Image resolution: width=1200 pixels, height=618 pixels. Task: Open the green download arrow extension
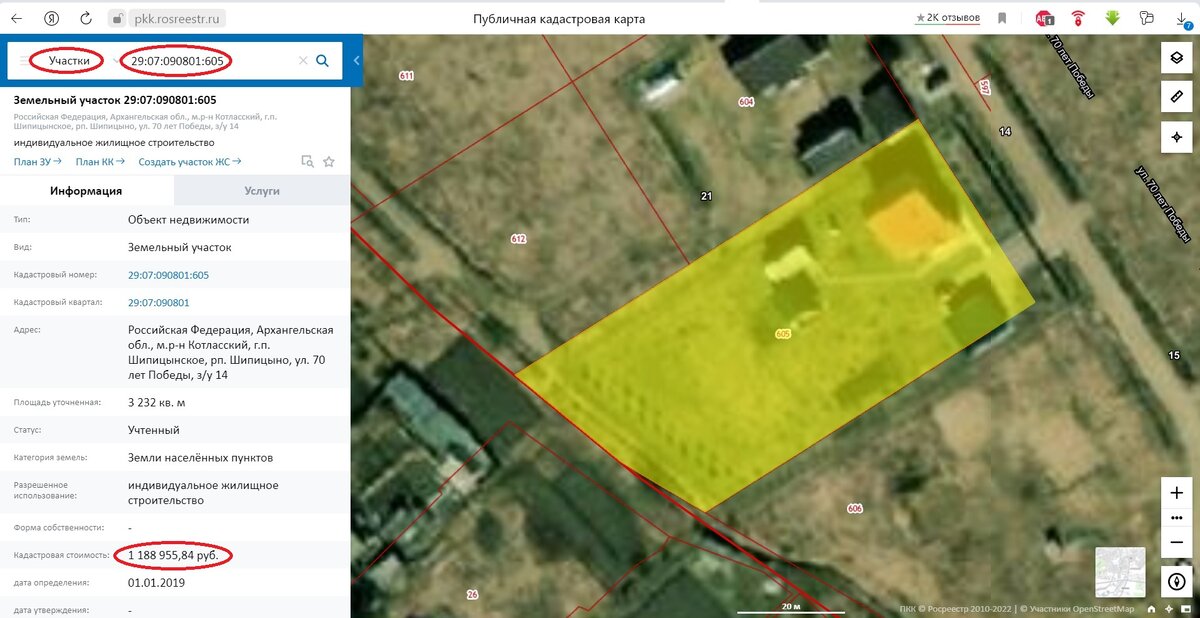coord(1112,18)
